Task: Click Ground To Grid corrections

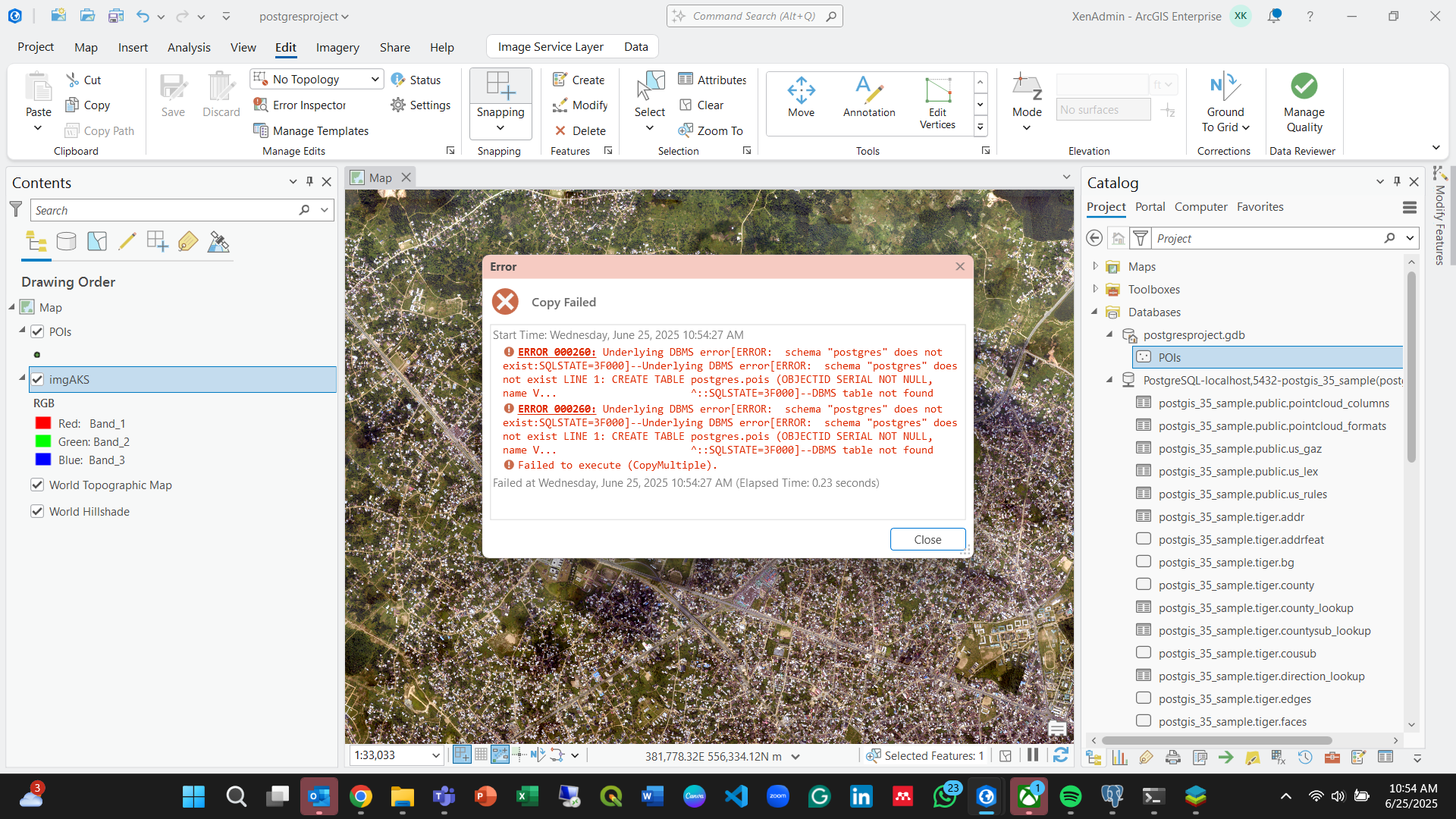Action: click(1225, 102)
